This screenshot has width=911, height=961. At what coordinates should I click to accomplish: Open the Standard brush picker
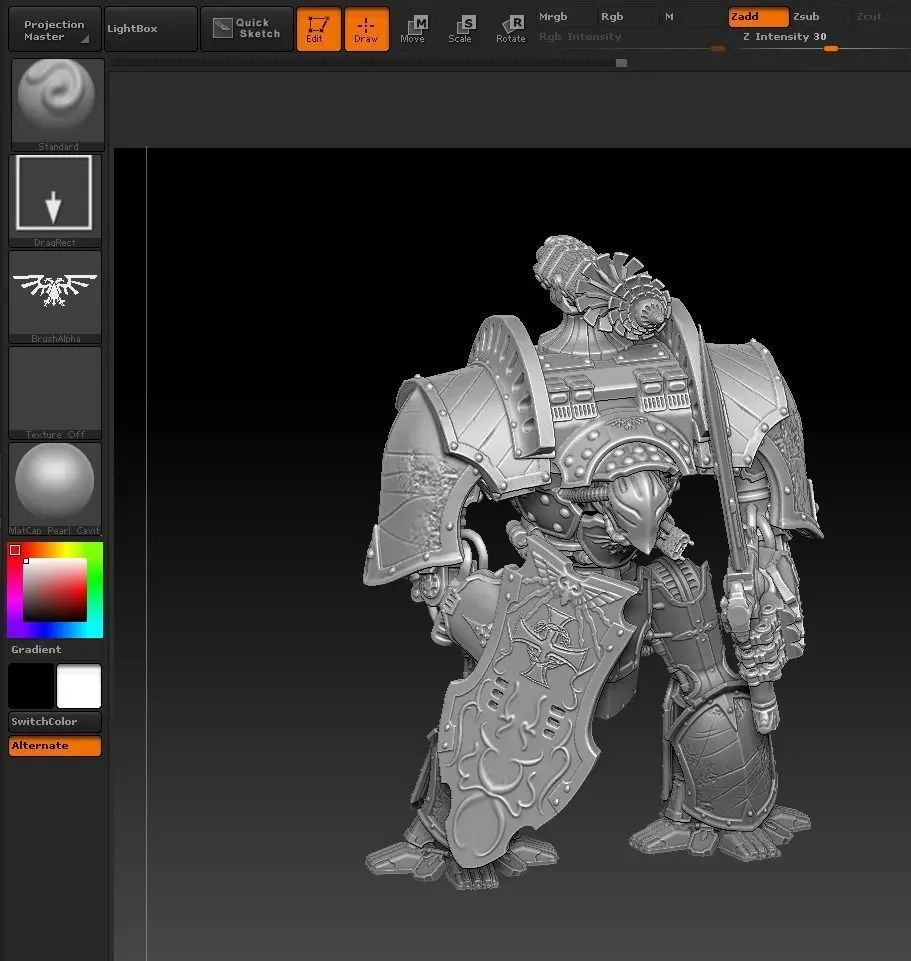(58, 104)
